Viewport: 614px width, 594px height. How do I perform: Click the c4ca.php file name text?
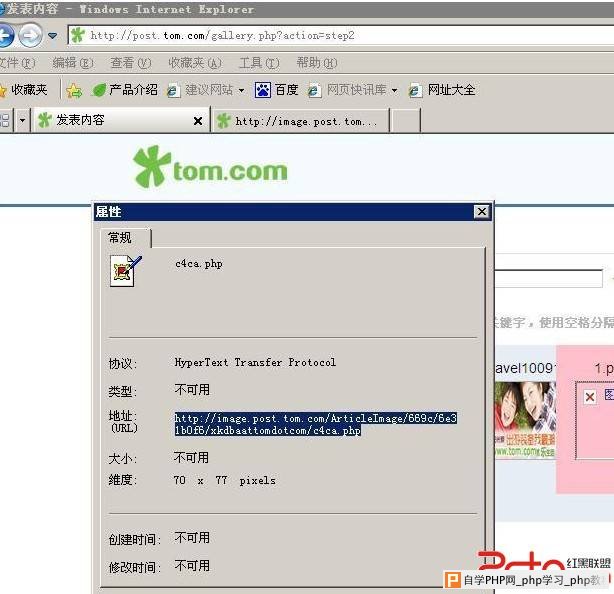point(199,264)
